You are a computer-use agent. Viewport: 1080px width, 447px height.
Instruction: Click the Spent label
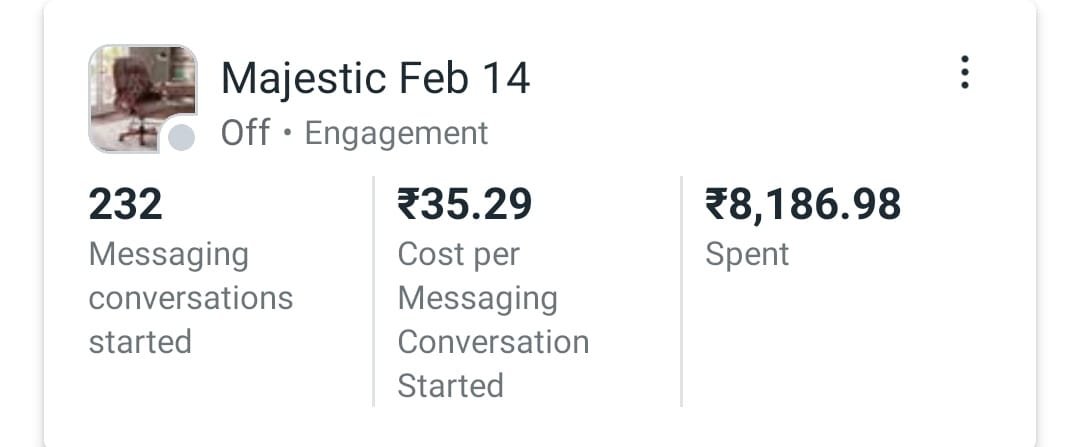tap(747, 254)
